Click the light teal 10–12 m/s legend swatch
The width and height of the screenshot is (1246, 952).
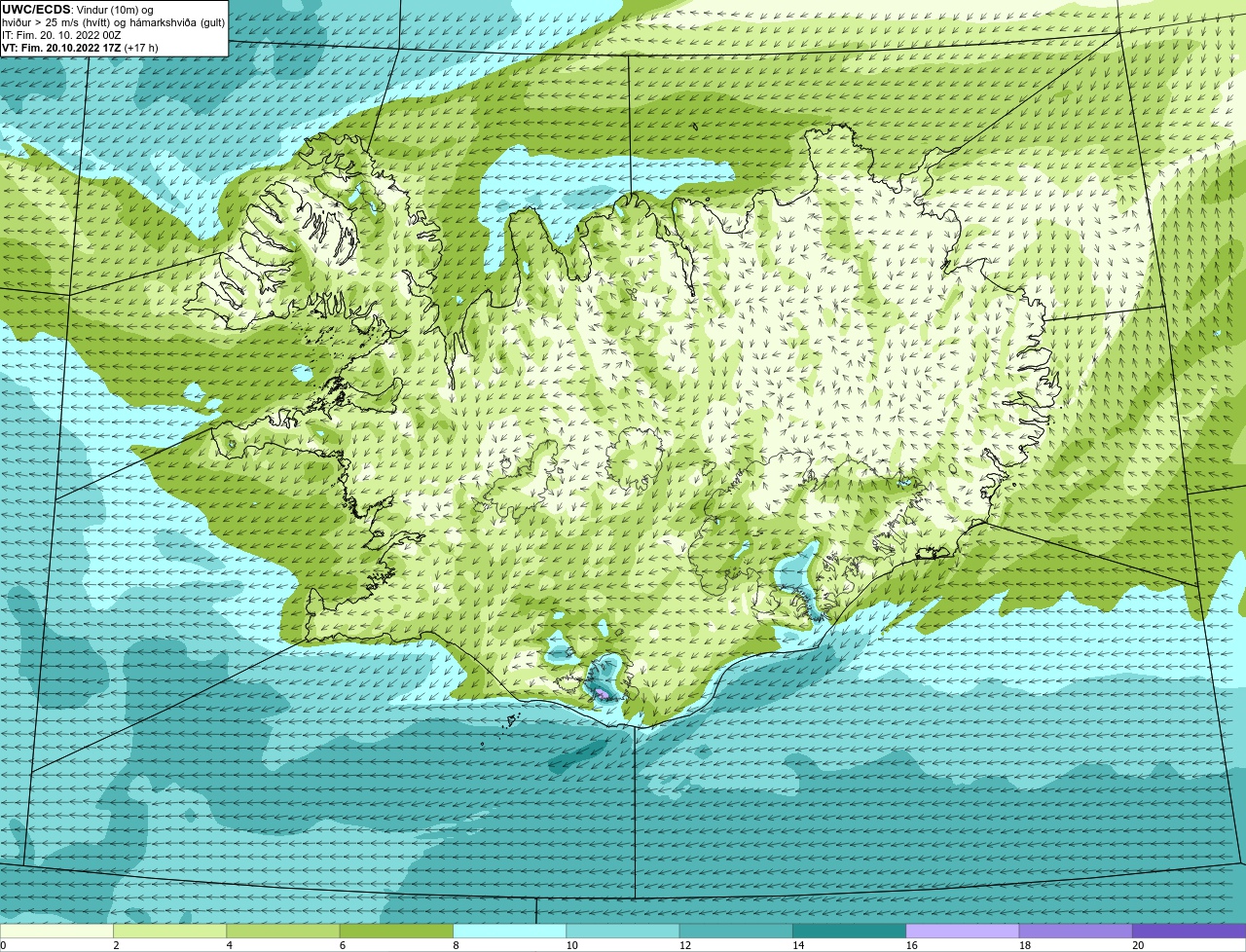(623, 932)
